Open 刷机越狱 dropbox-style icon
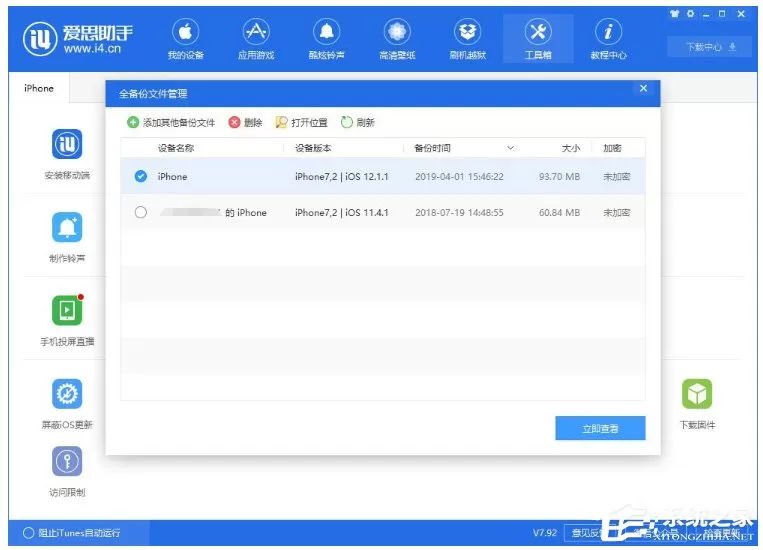 [468, 33]
